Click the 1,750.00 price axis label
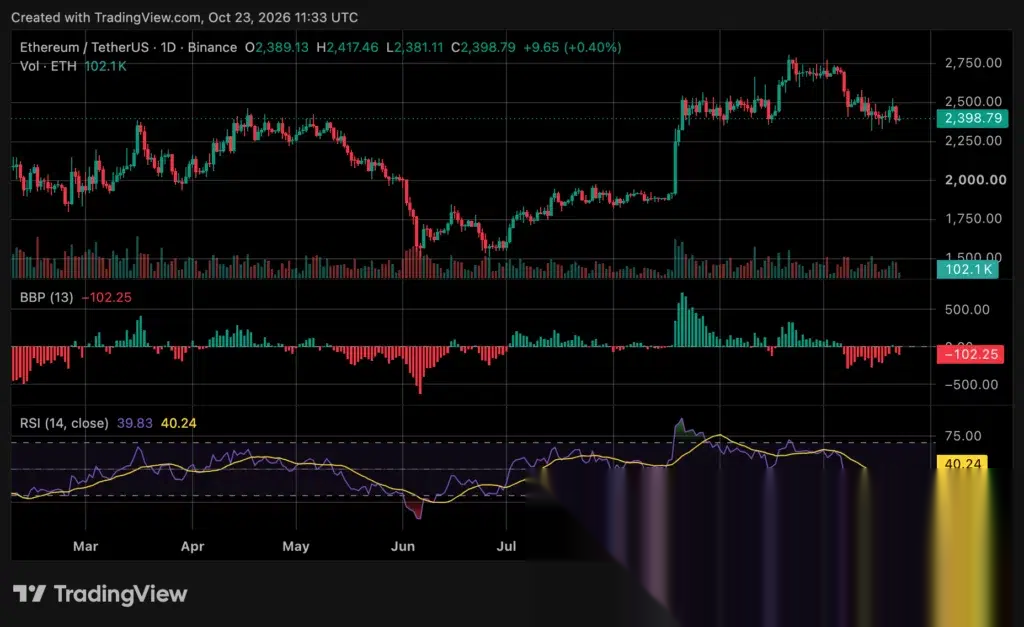Screen dimensions: 1024x627 coord(973,218)
